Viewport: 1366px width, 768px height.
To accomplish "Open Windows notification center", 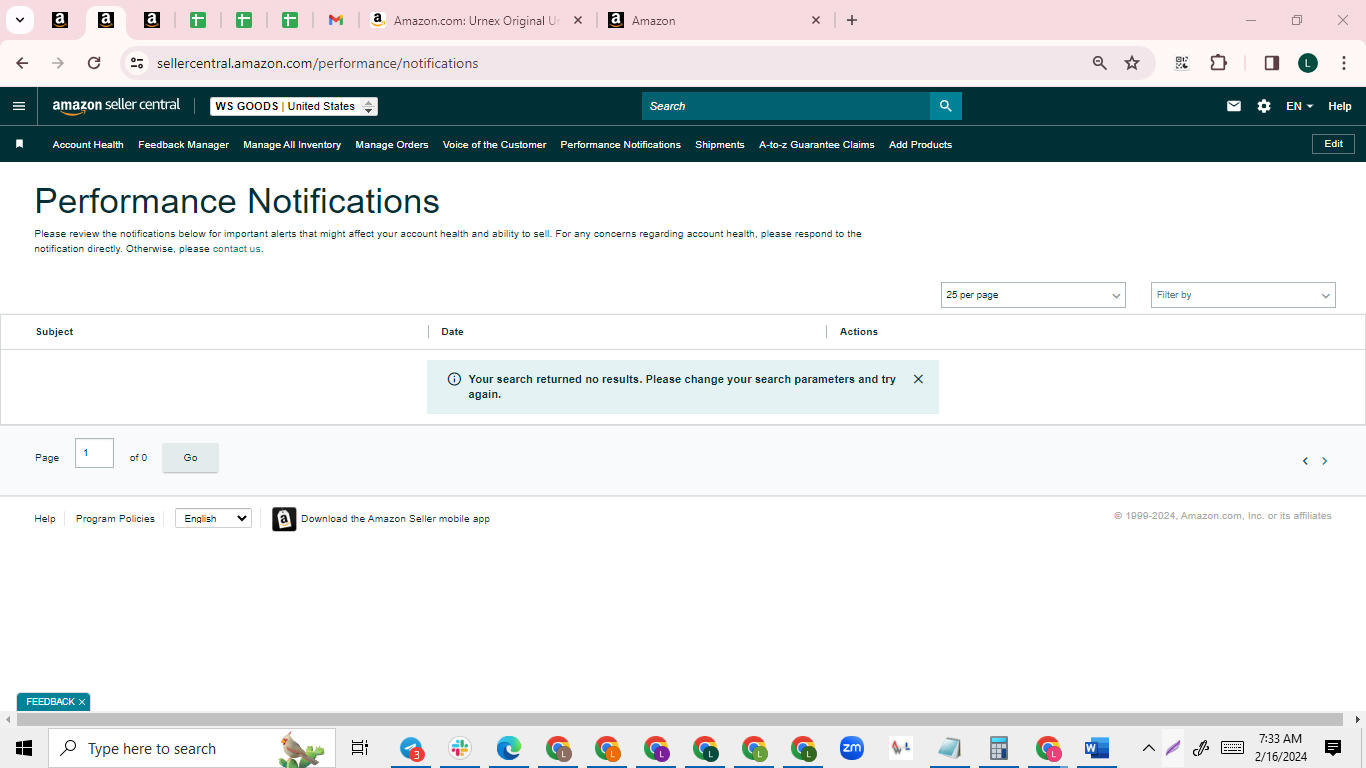I will [1333, 748].
